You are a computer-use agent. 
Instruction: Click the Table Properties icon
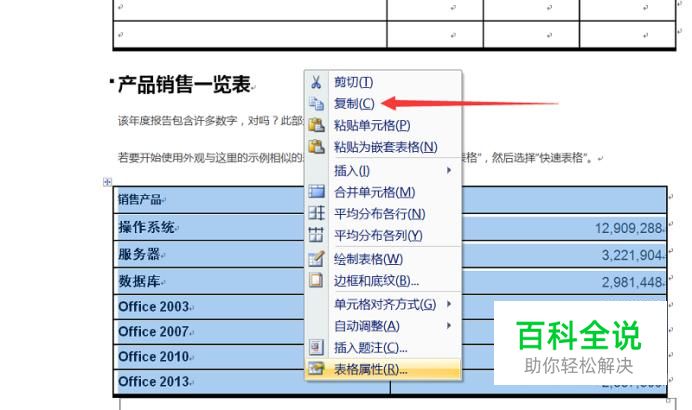click(316, 369)
